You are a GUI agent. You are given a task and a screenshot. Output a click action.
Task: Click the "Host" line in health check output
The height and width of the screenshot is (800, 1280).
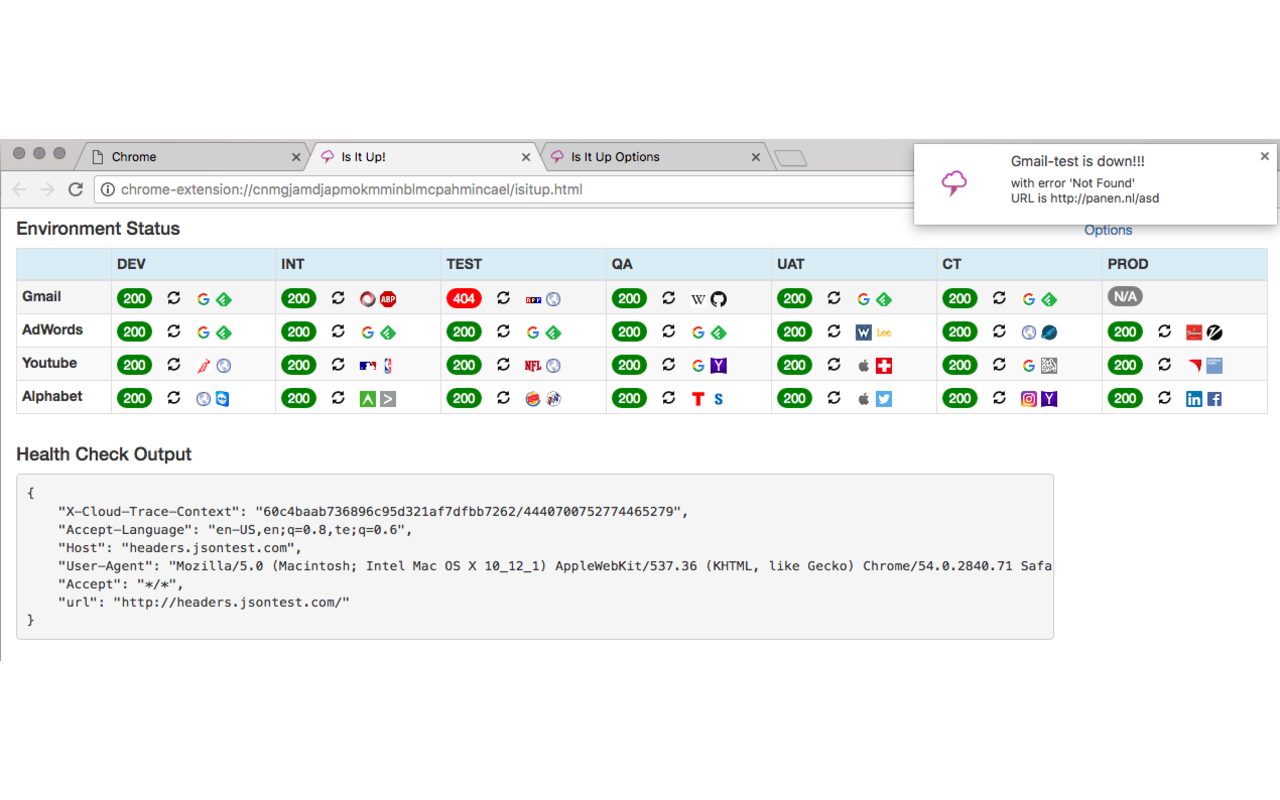pyautogui.click(x=180, y=548)
